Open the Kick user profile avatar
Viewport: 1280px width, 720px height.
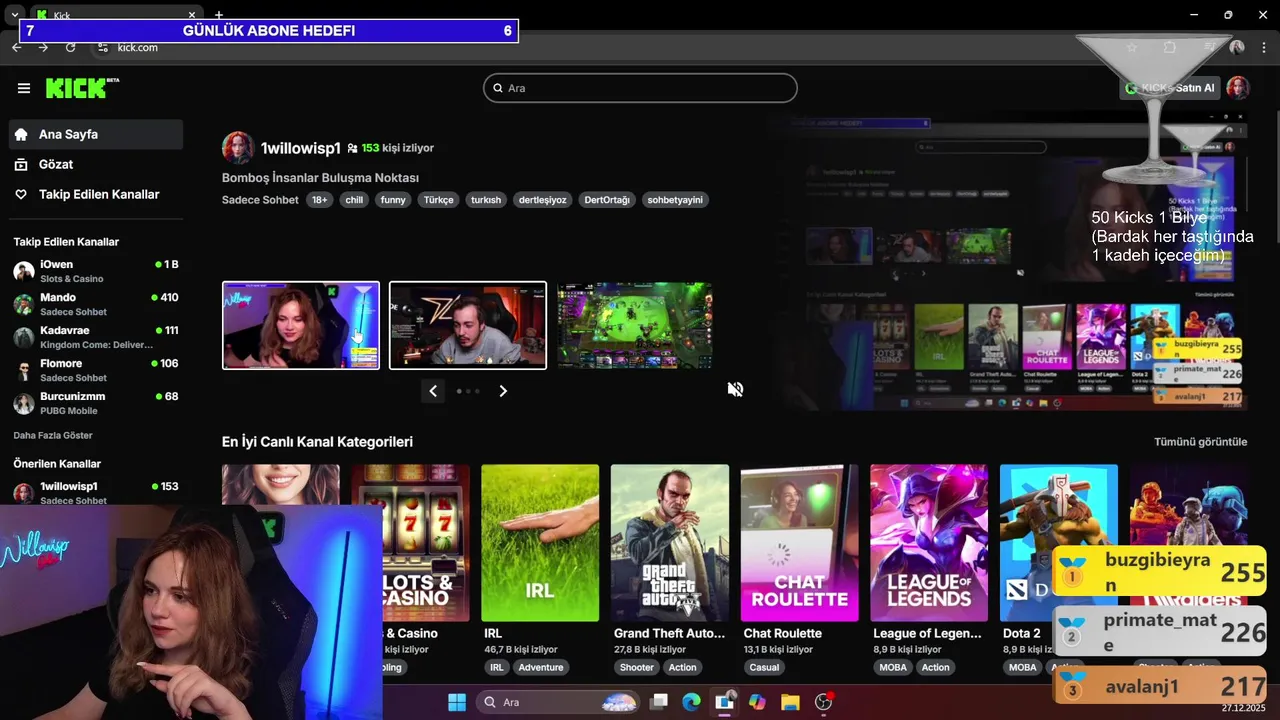pos(1239,88)
